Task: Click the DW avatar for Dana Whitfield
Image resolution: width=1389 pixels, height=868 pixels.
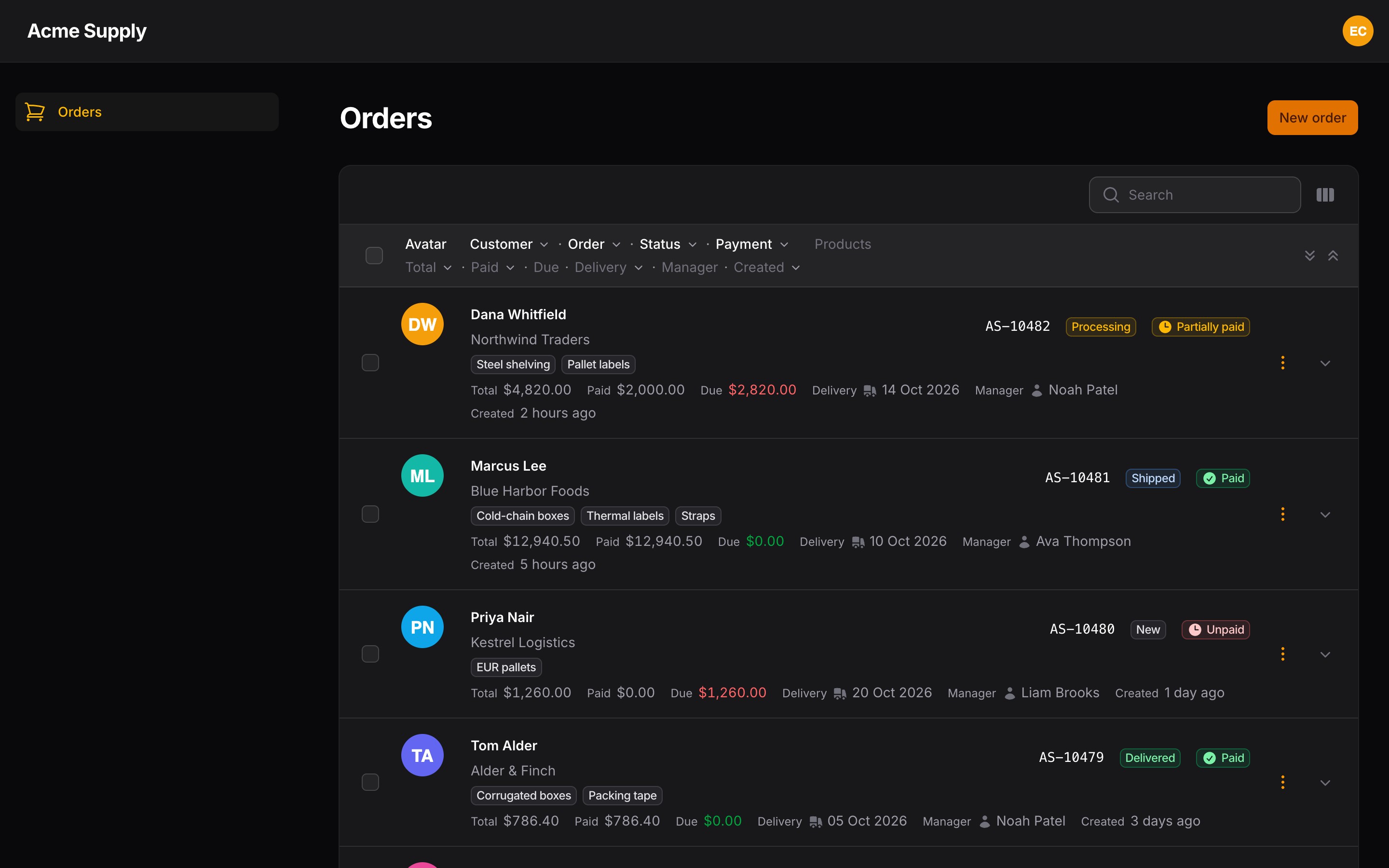Action: pyautogui.click(x=422, y=325)
